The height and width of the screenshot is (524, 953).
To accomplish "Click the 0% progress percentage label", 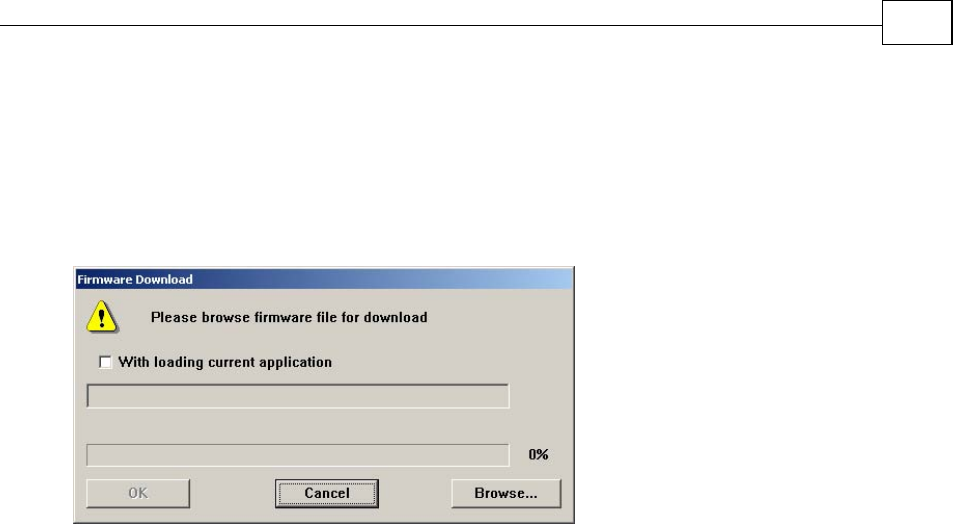I will tap(538, 455).
